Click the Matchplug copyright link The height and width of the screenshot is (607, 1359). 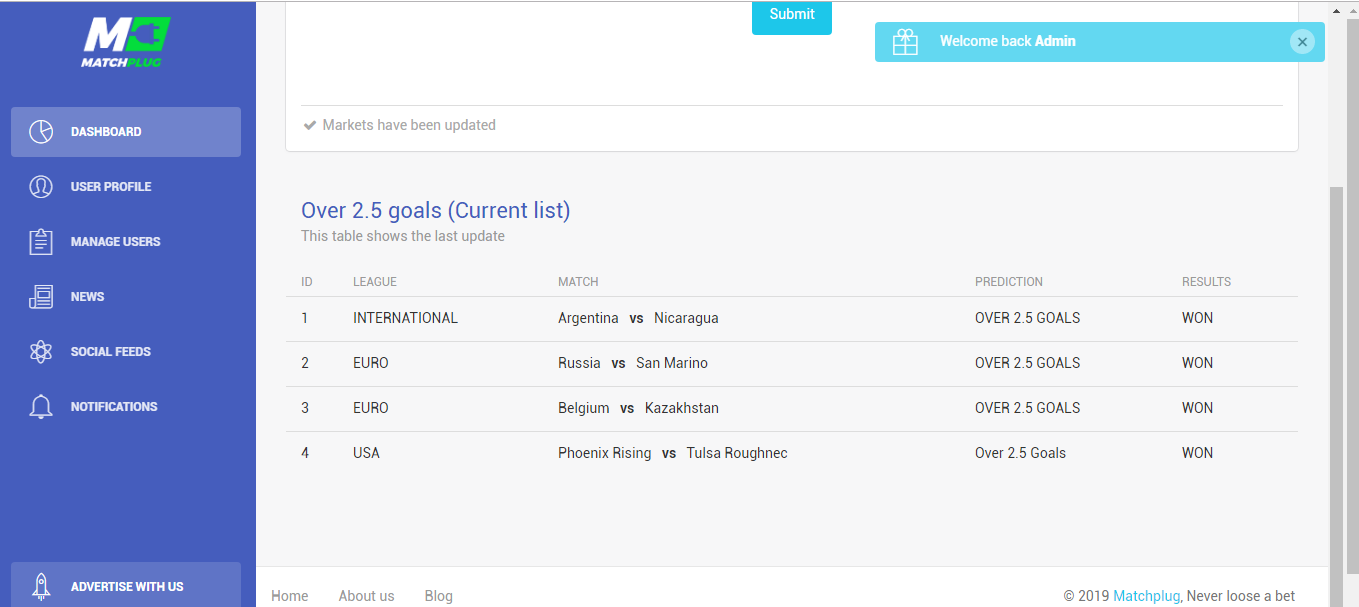[x=1146, y=596]
